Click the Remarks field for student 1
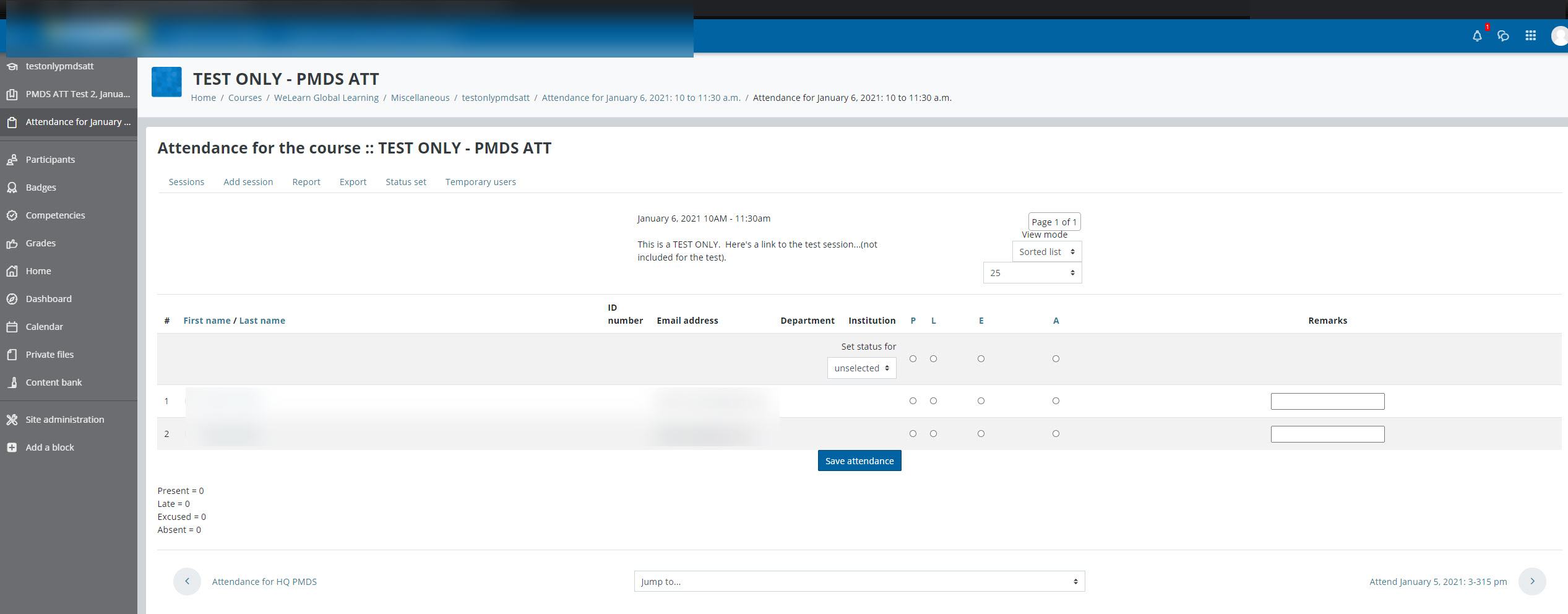This screenshot has height=614, width=1568. pos(1327,401)
